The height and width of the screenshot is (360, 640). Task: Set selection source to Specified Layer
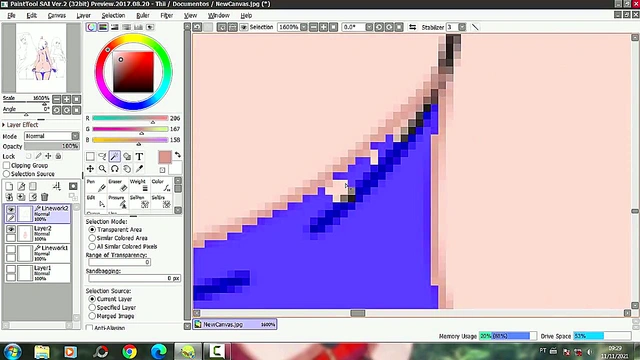pos(92,307)
